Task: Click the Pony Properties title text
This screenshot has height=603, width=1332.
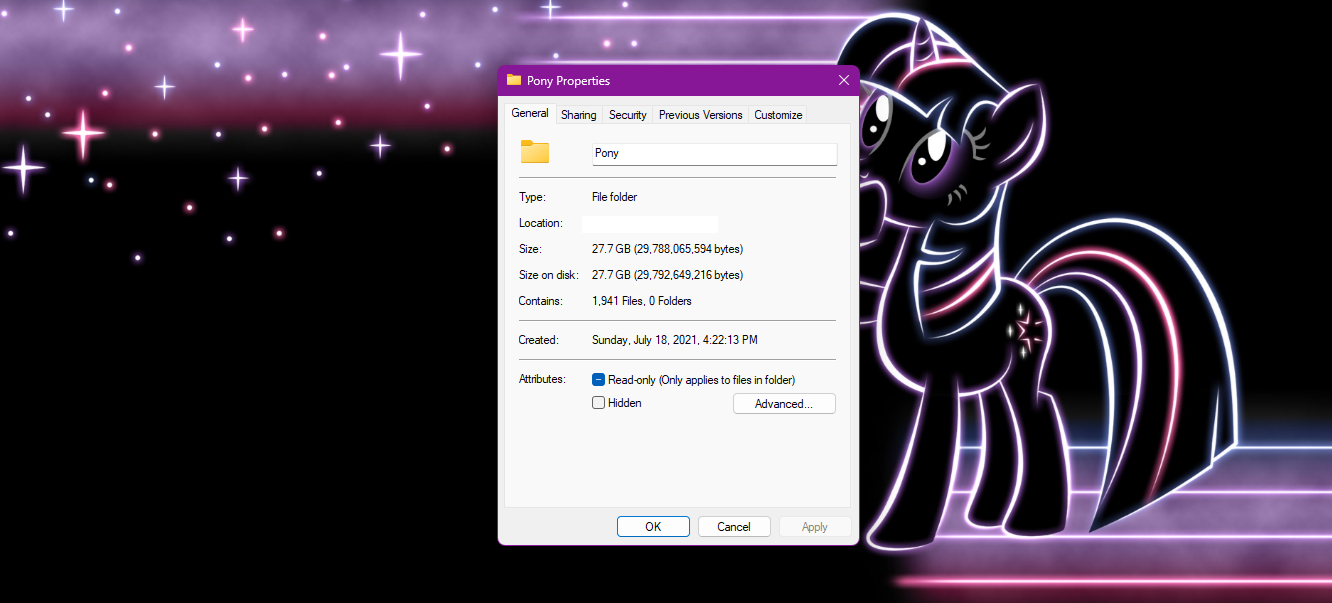Action: click(x=568, y=81)
